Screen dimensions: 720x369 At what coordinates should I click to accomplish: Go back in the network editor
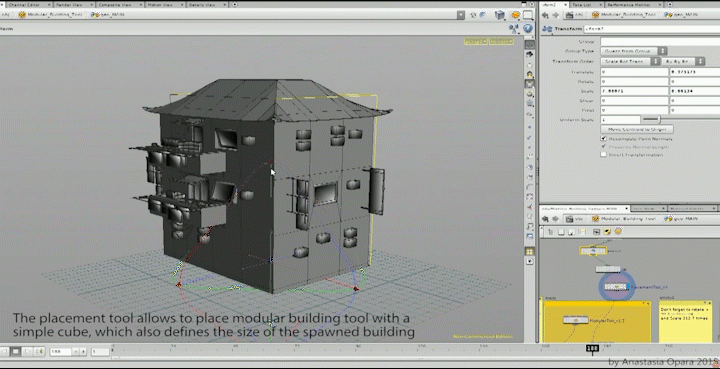545,219
